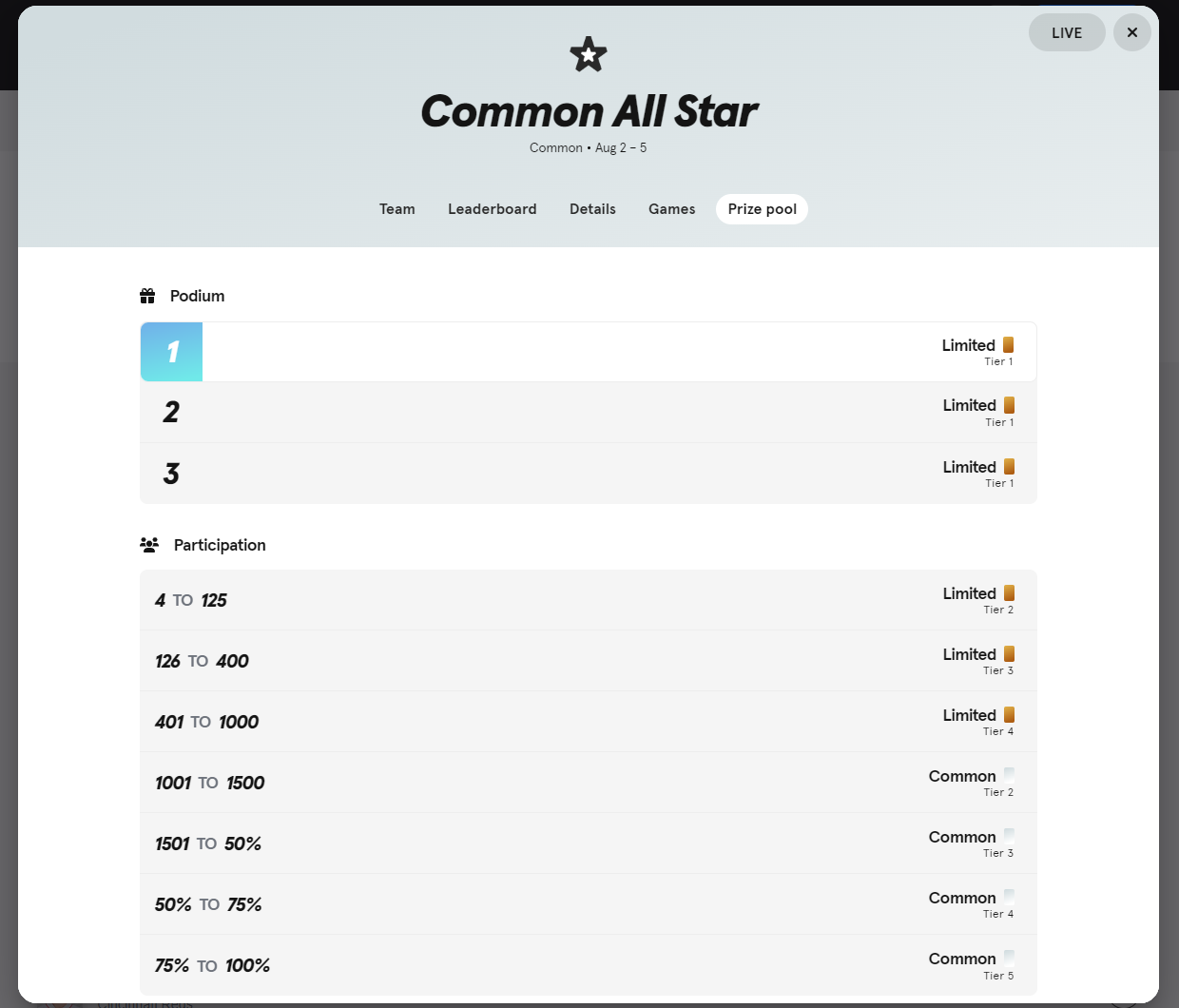
Task: Click the LIVE status button
Action: pyautogui.click(x=1067, y=32)
